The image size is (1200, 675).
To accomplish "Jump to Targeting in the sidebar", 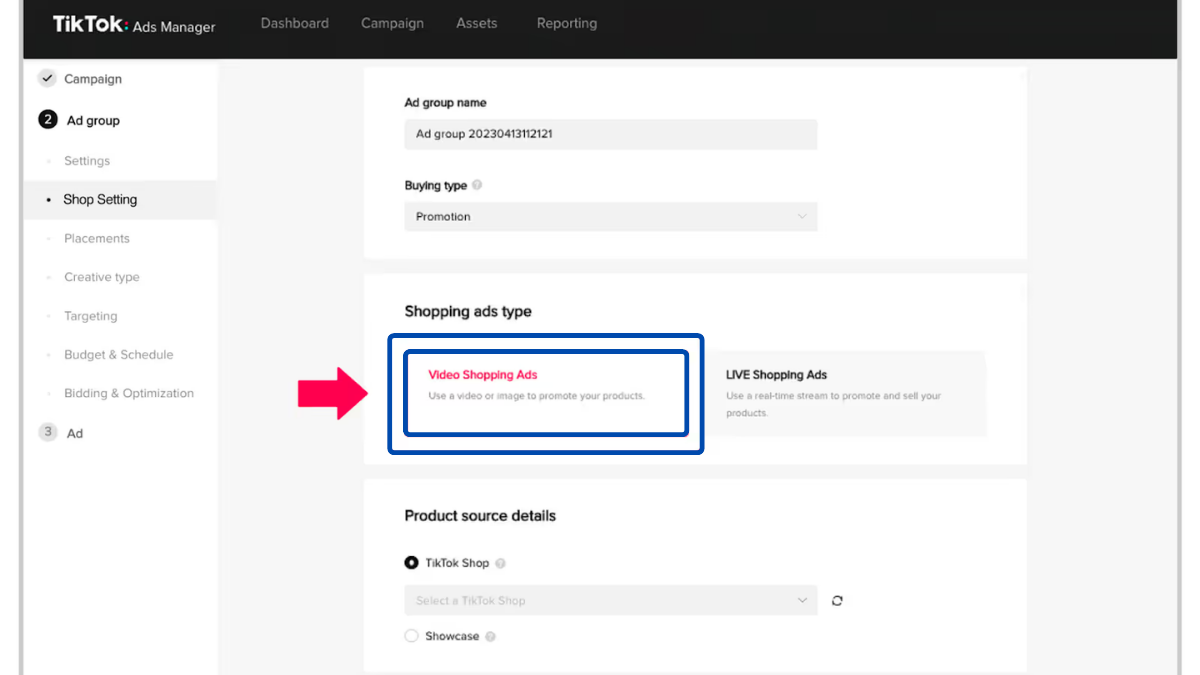I will pyautogui.click(x=91, y=316).
